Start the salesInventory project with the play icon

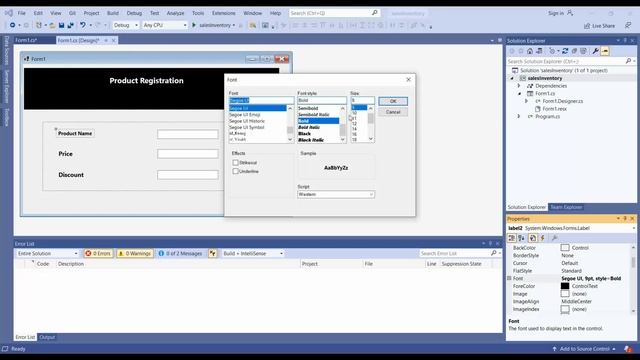coord(194,25)
